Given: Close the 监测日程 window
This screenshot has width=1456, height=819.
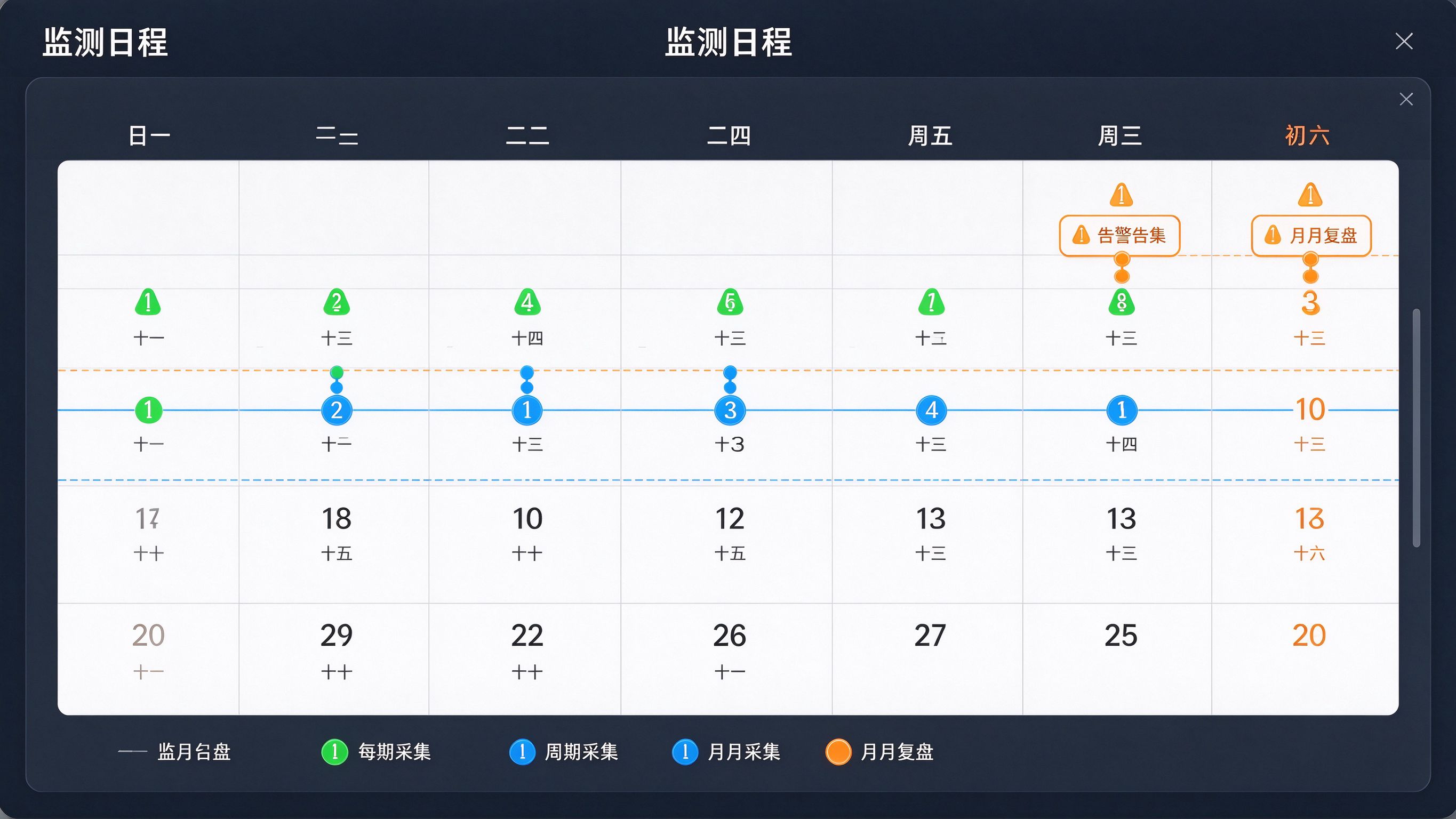Looking at the screenshot, I should click(1404, 41).
